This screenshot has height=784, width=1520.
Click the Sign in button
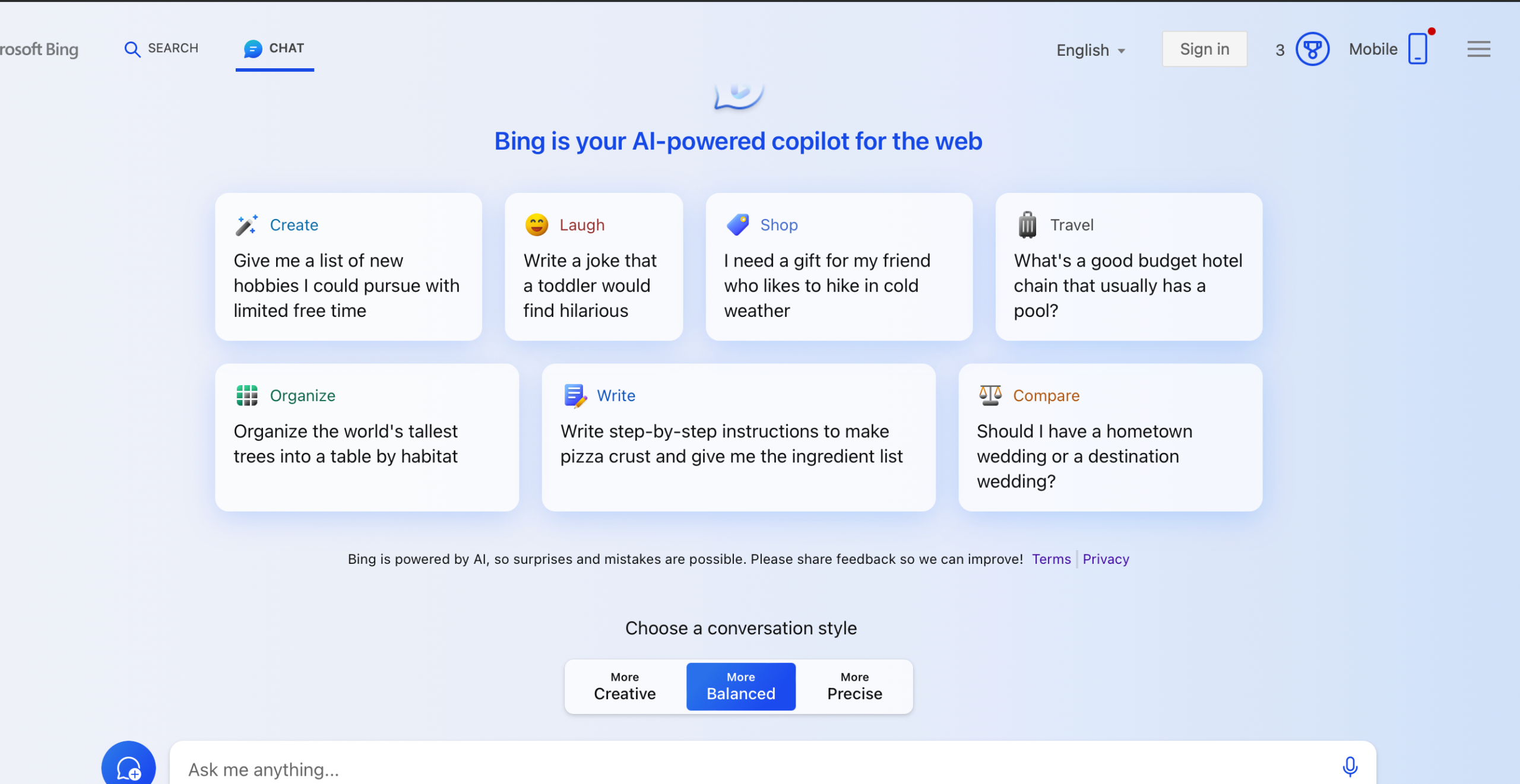[x=1204, y=49]
